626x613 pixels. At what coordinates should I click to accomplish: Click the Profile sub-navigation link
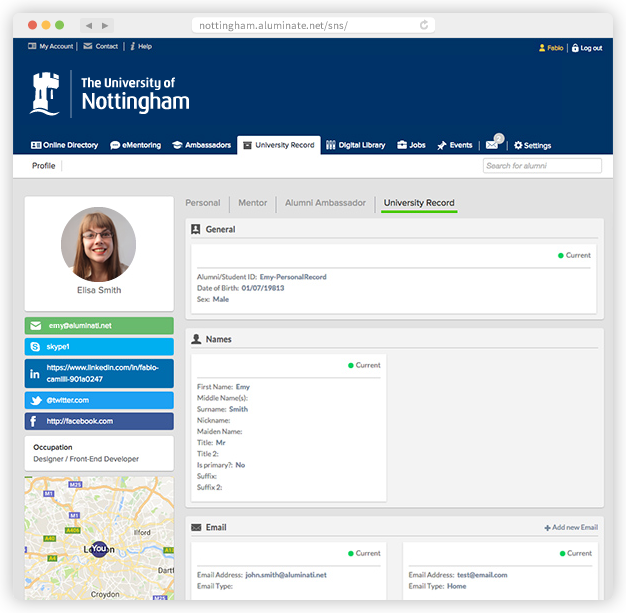point(44,165)
